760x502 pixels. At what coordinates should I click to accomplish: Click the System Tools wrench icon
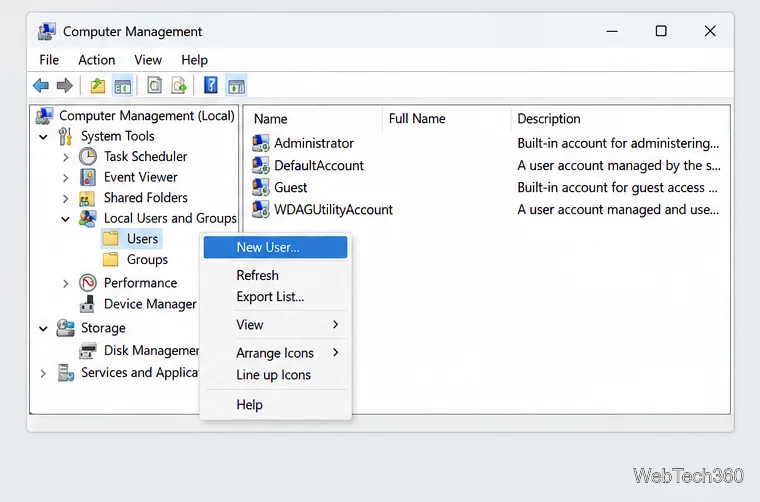point(65,136)
